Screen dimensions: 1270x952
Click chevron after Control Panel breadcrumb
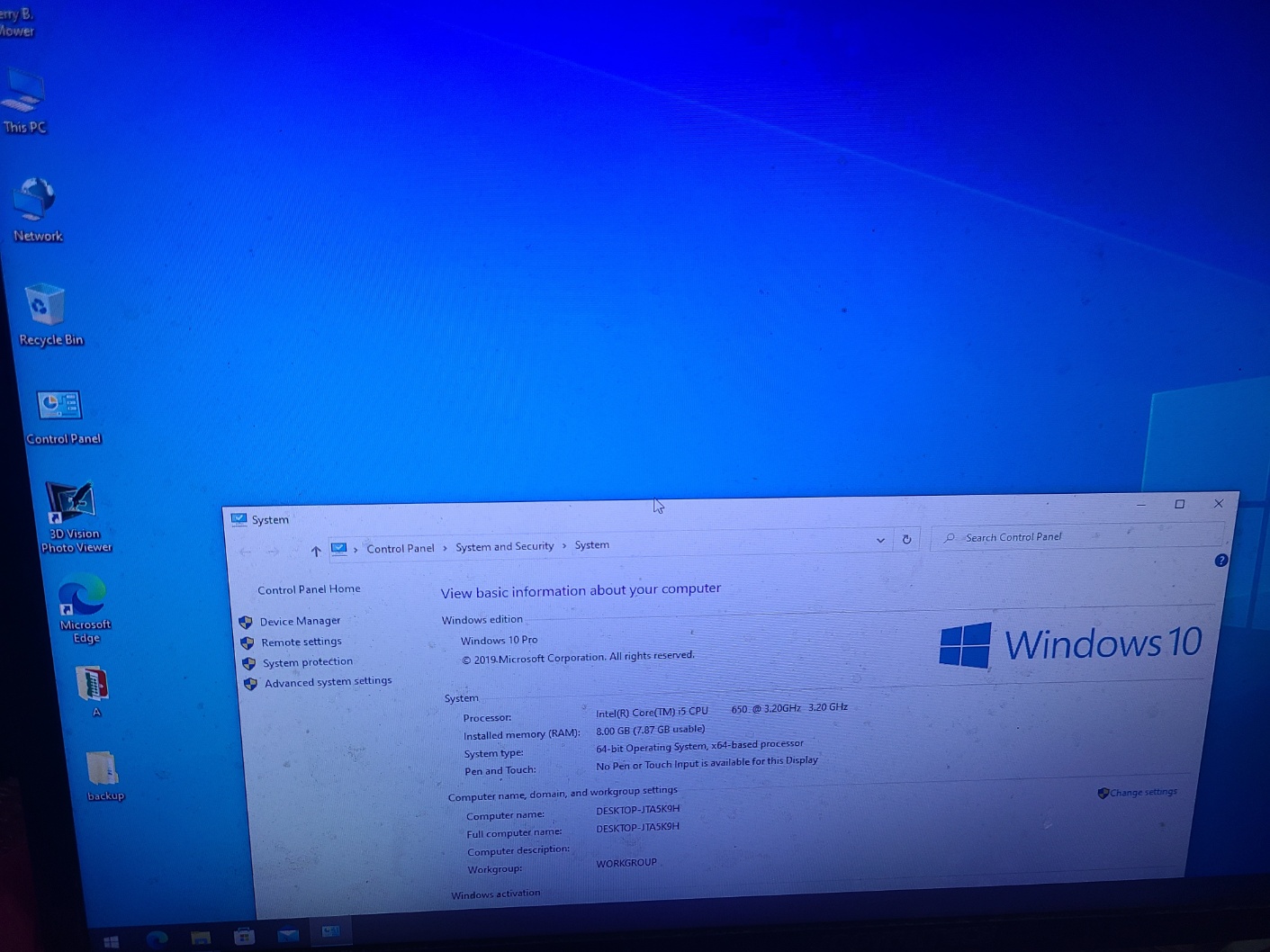point(445,548)
